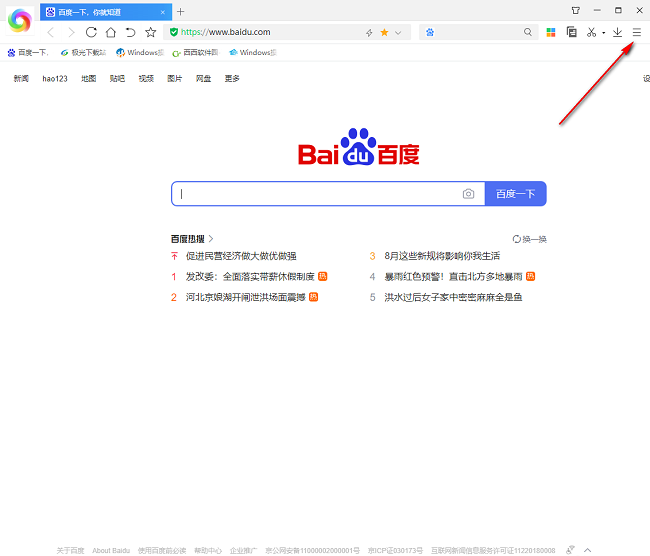Click the lightning speed mode icon
Viewport: 650px width, 556px height.
point(369,32)
